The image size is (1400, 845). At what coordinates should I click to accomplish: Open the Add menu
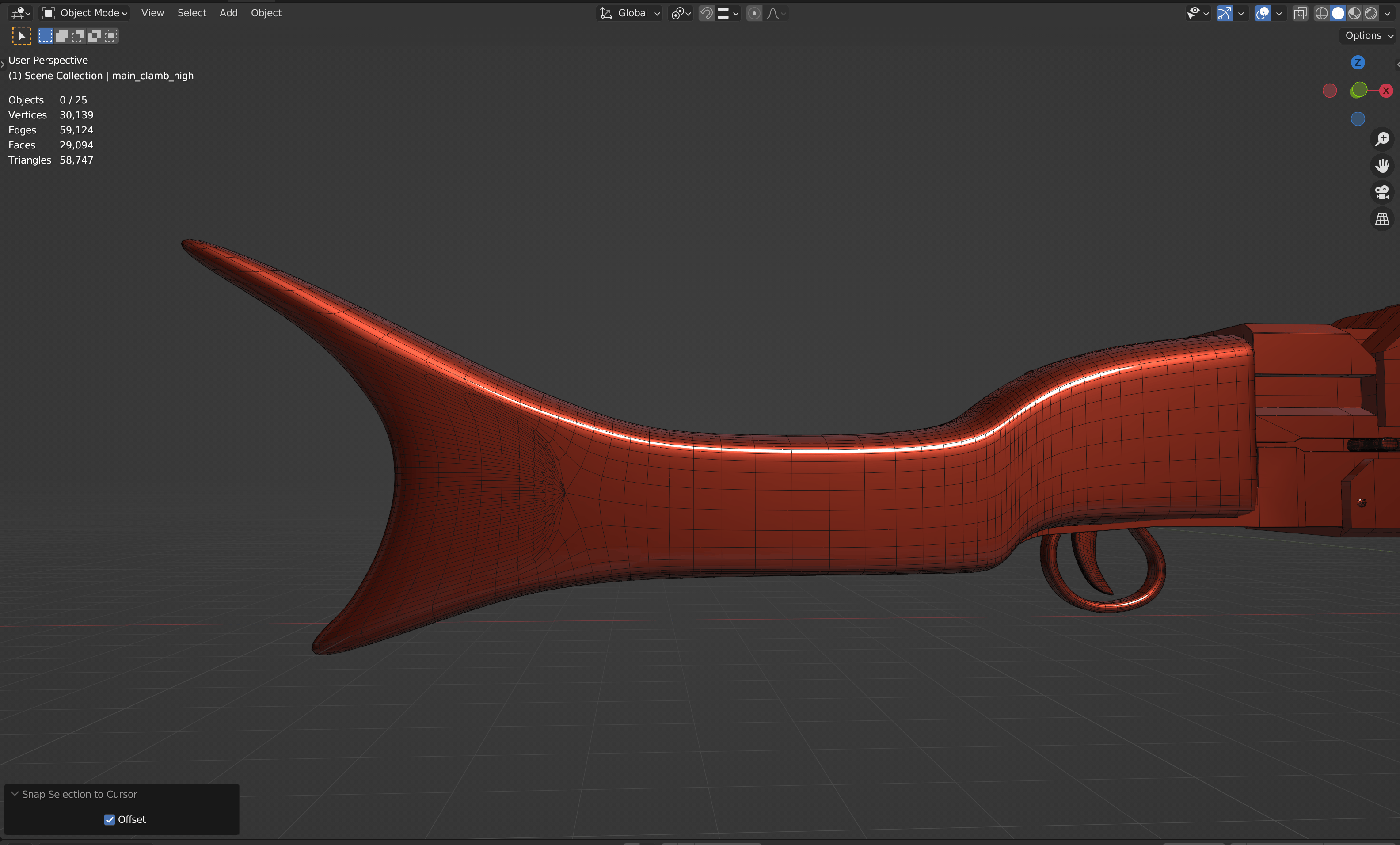(x=228, y=13)
